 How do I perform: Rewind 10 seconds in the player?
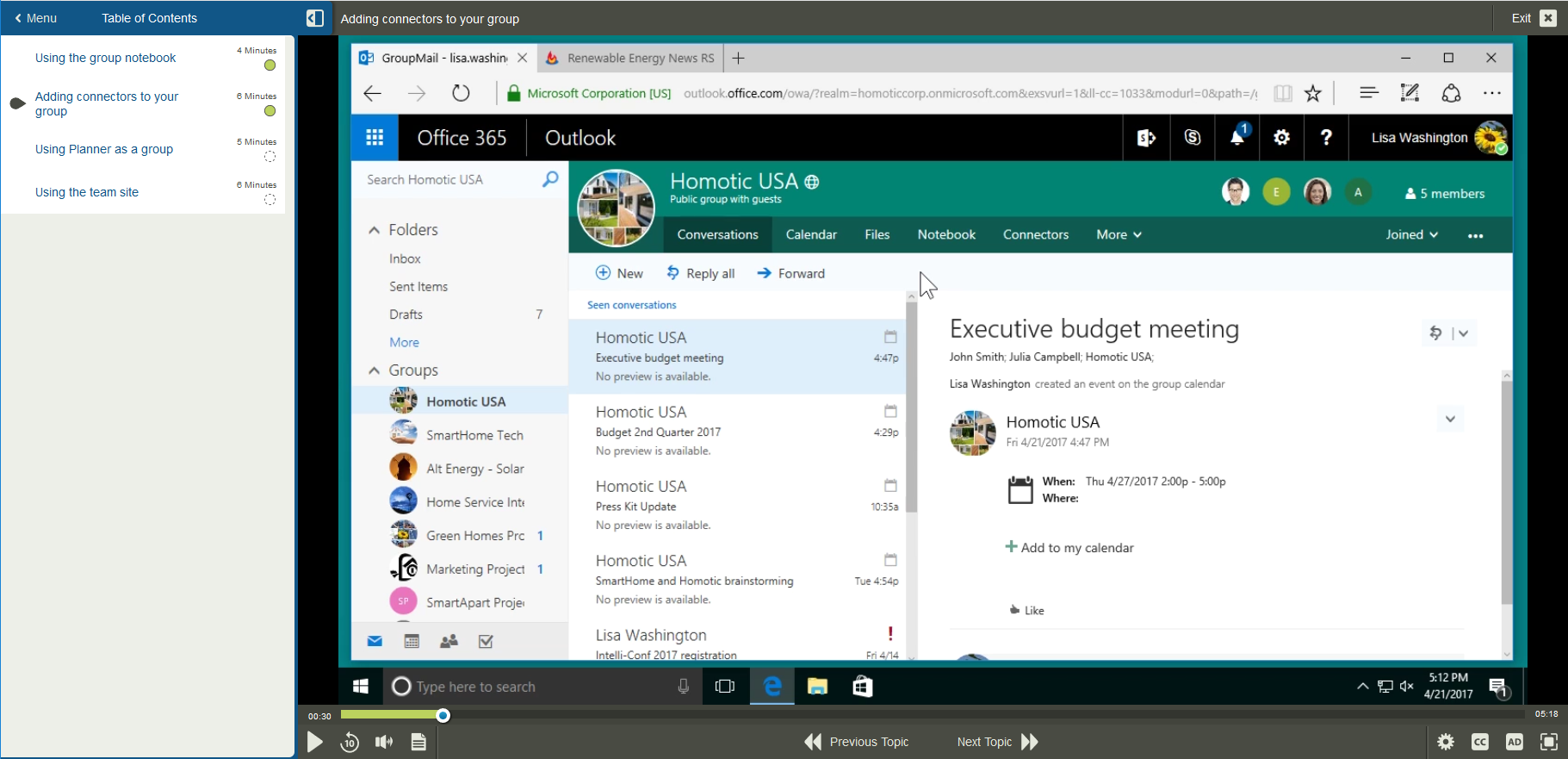click(350, 742)
